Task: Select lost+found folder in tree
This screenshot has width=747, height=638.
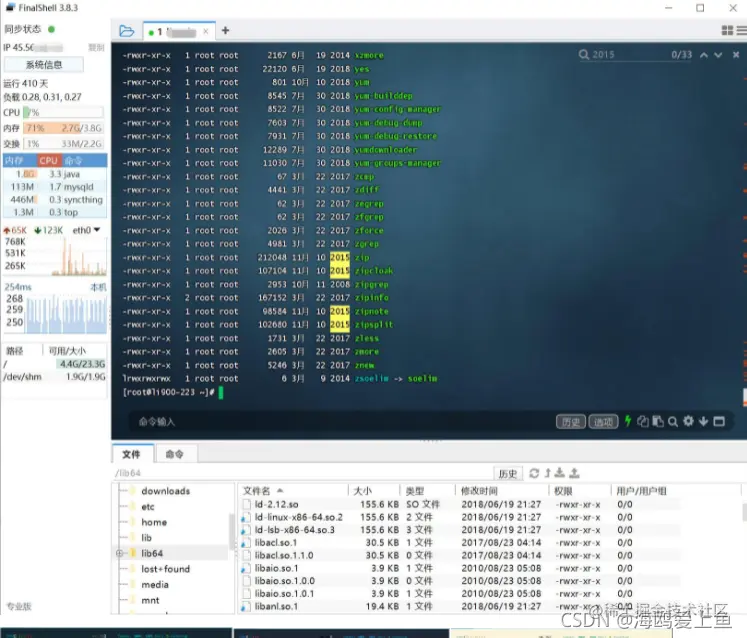Action: pyautogui.click(x=165, y=569)
